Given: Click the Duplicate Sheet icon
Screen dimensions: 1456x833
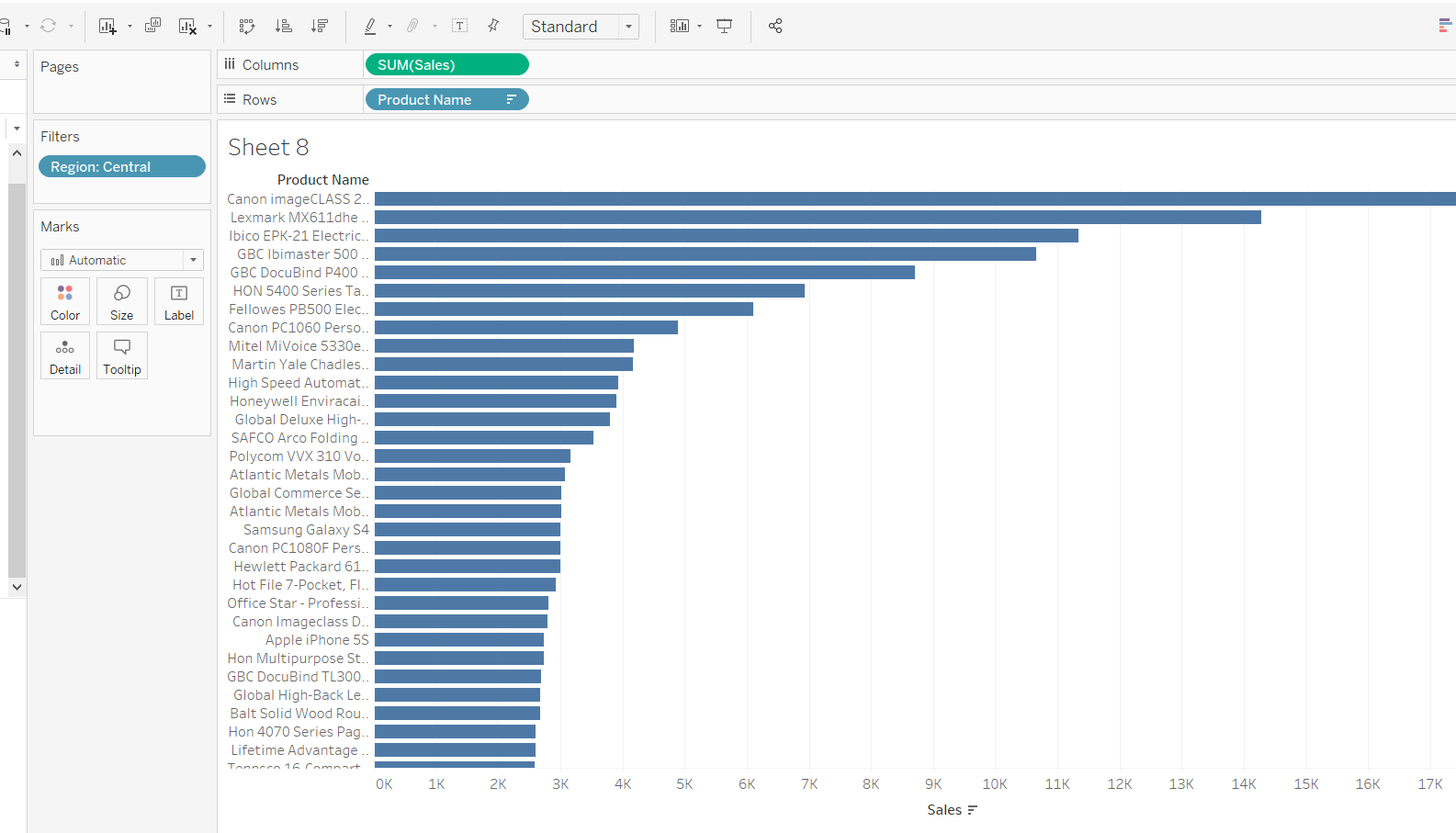Looking at the screenshot, I should [x=152, y=26].
